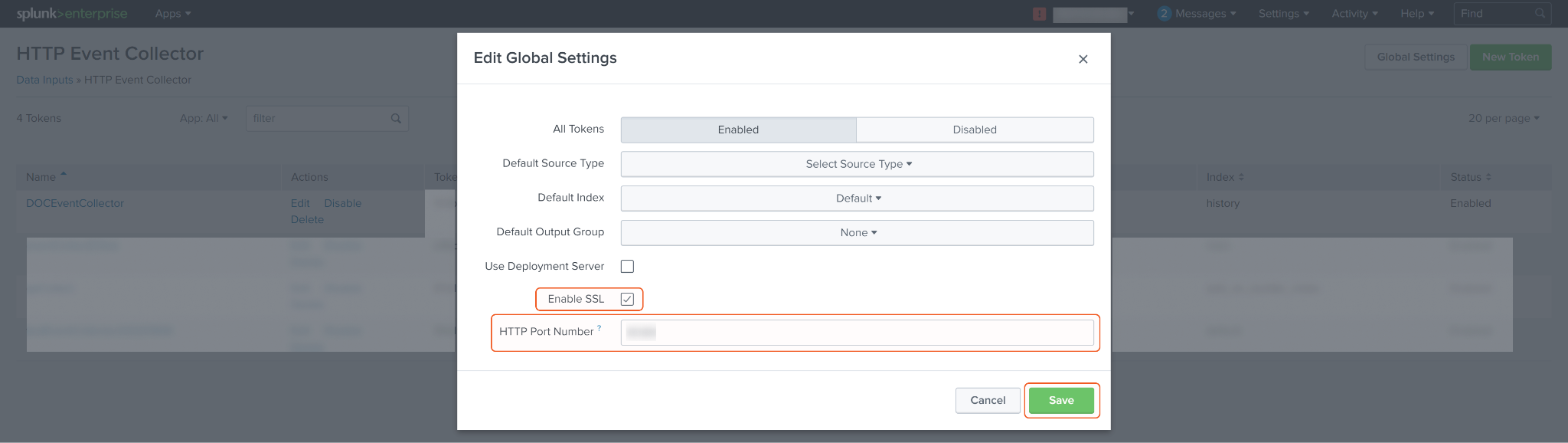Viewport: 1568px width, 443px height.
Task: Uncheck the Enable SSL checkbox
Action: [627, 299]
